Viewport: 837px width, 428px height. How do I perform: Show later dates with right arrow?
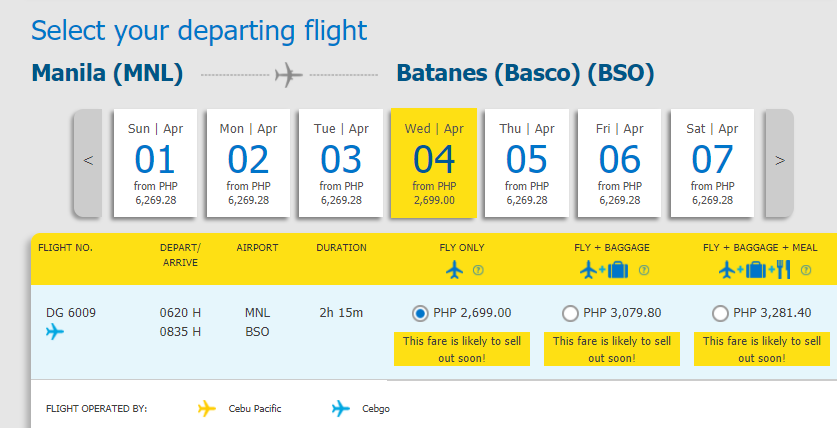pos(779,161)
